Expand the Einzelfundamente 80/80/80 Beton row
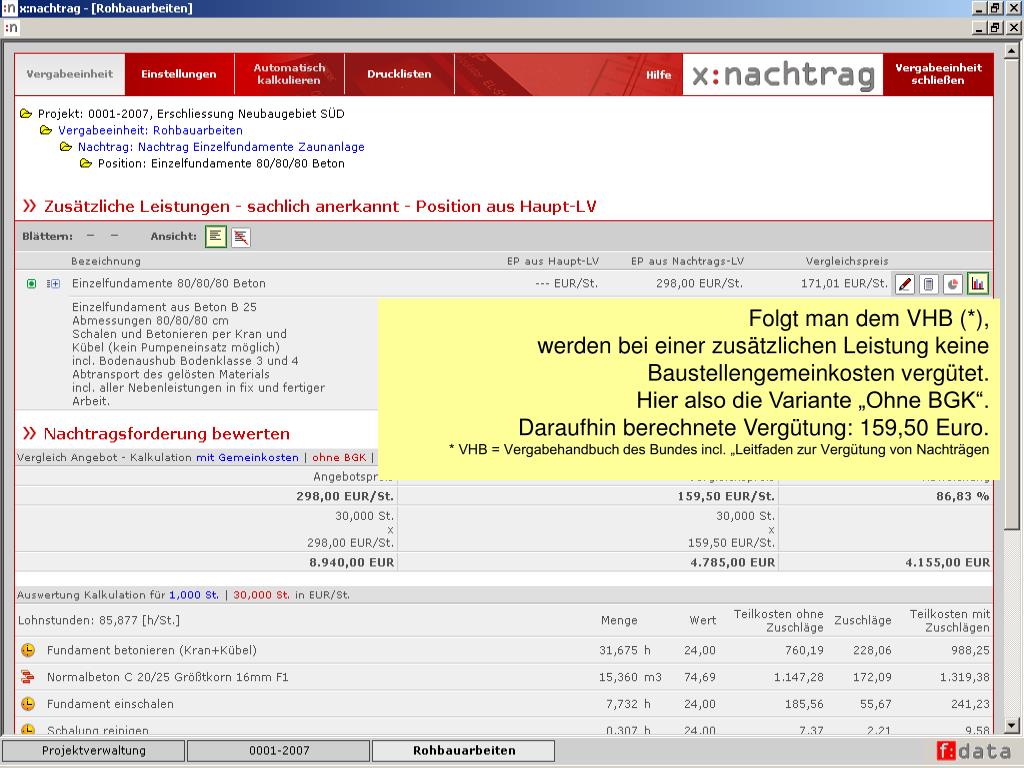This screenshot has width=1024, height=768. 54,283
